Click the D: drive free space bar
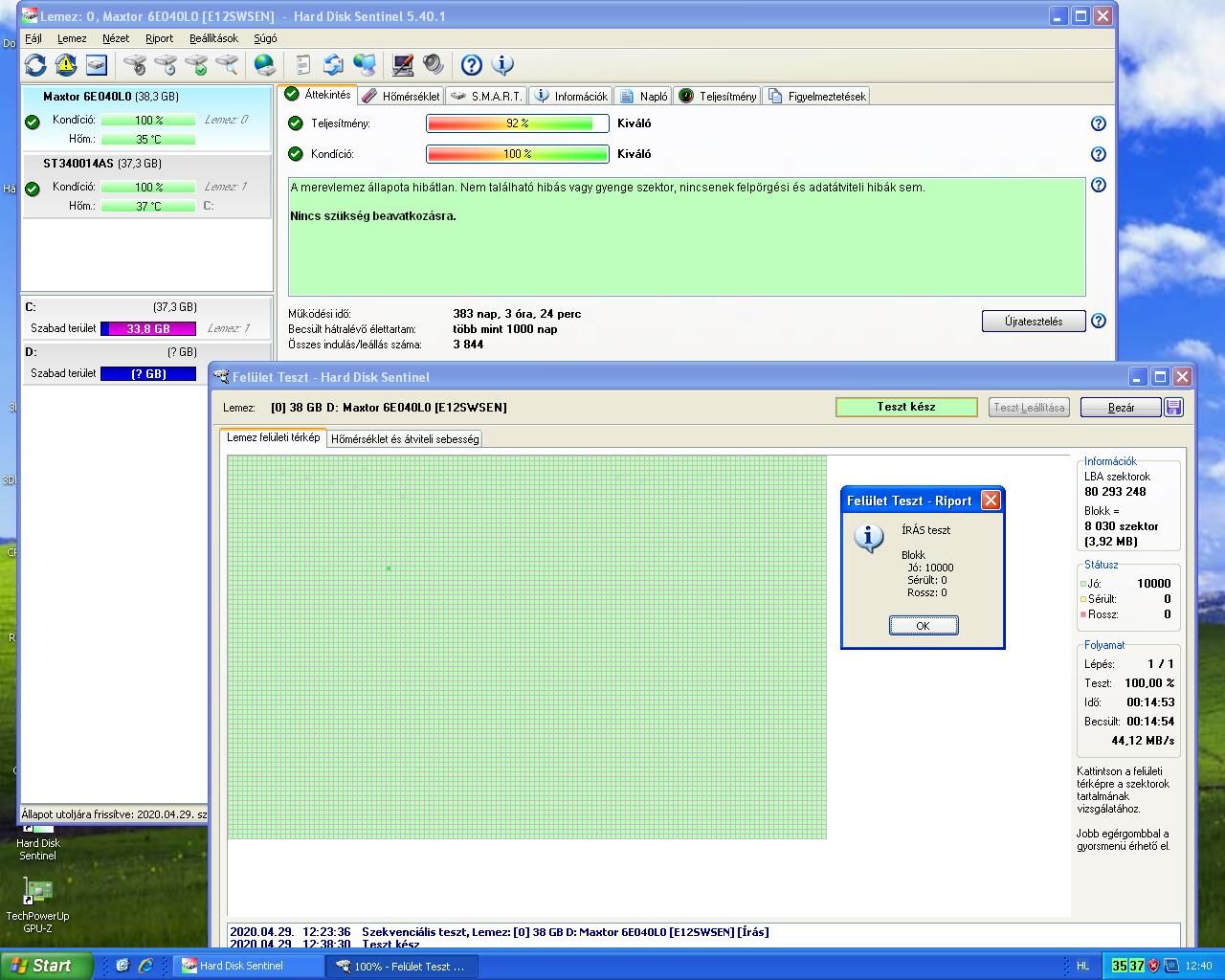Screen dimensions: 1225x980 [148, 373]
